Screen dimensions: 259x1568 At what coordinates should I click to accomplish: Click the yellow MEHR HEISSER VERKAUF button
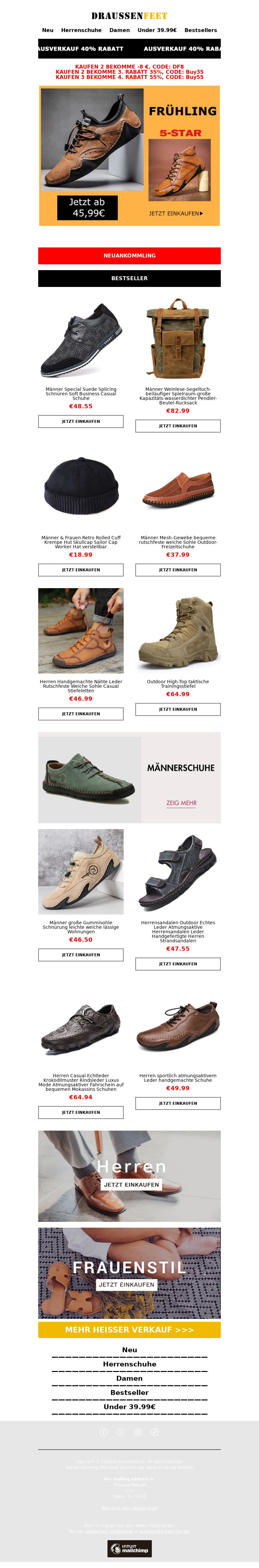129,1330
